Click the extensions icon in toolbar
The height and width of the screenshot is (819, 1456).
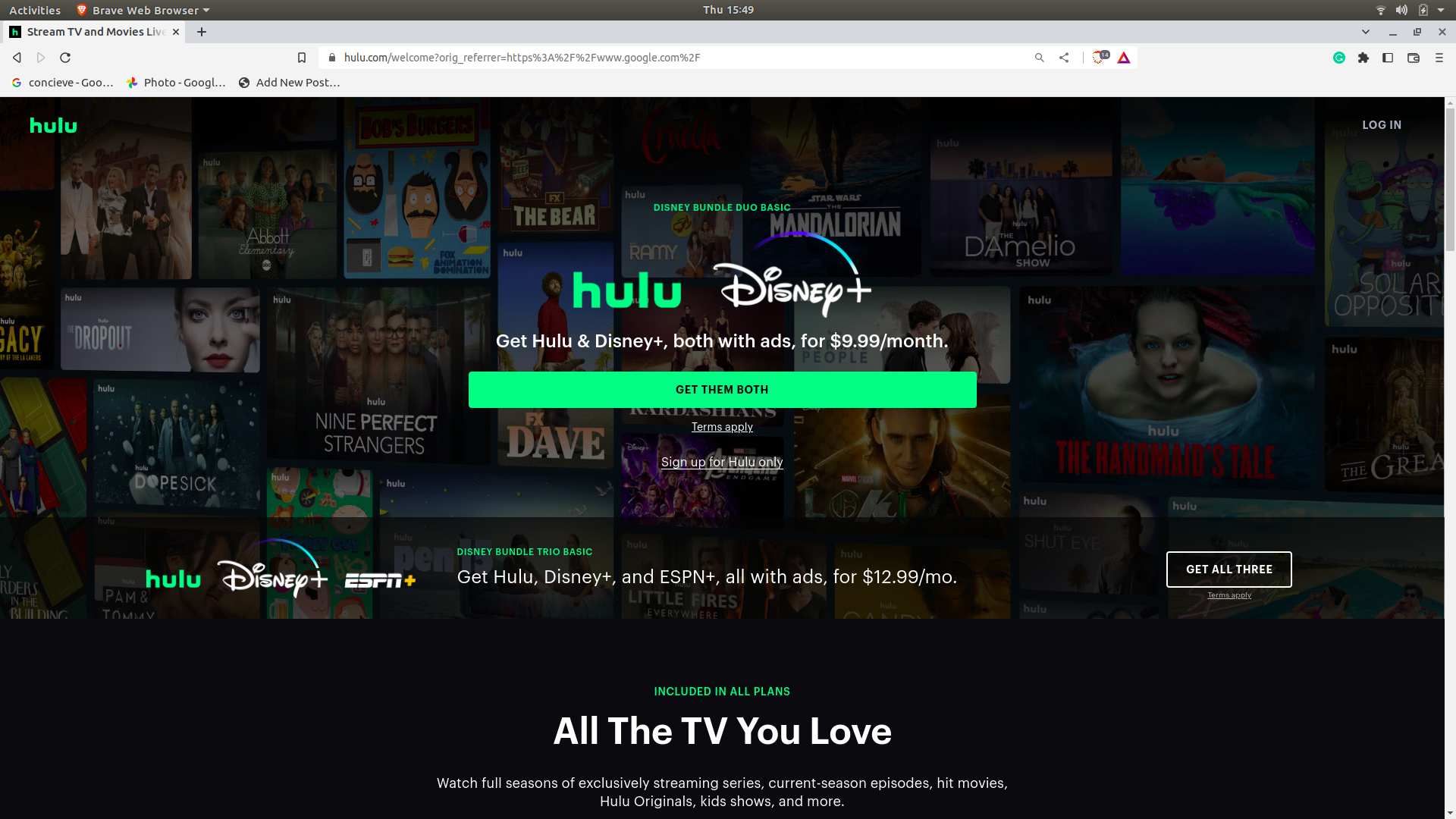point(1363,57)
